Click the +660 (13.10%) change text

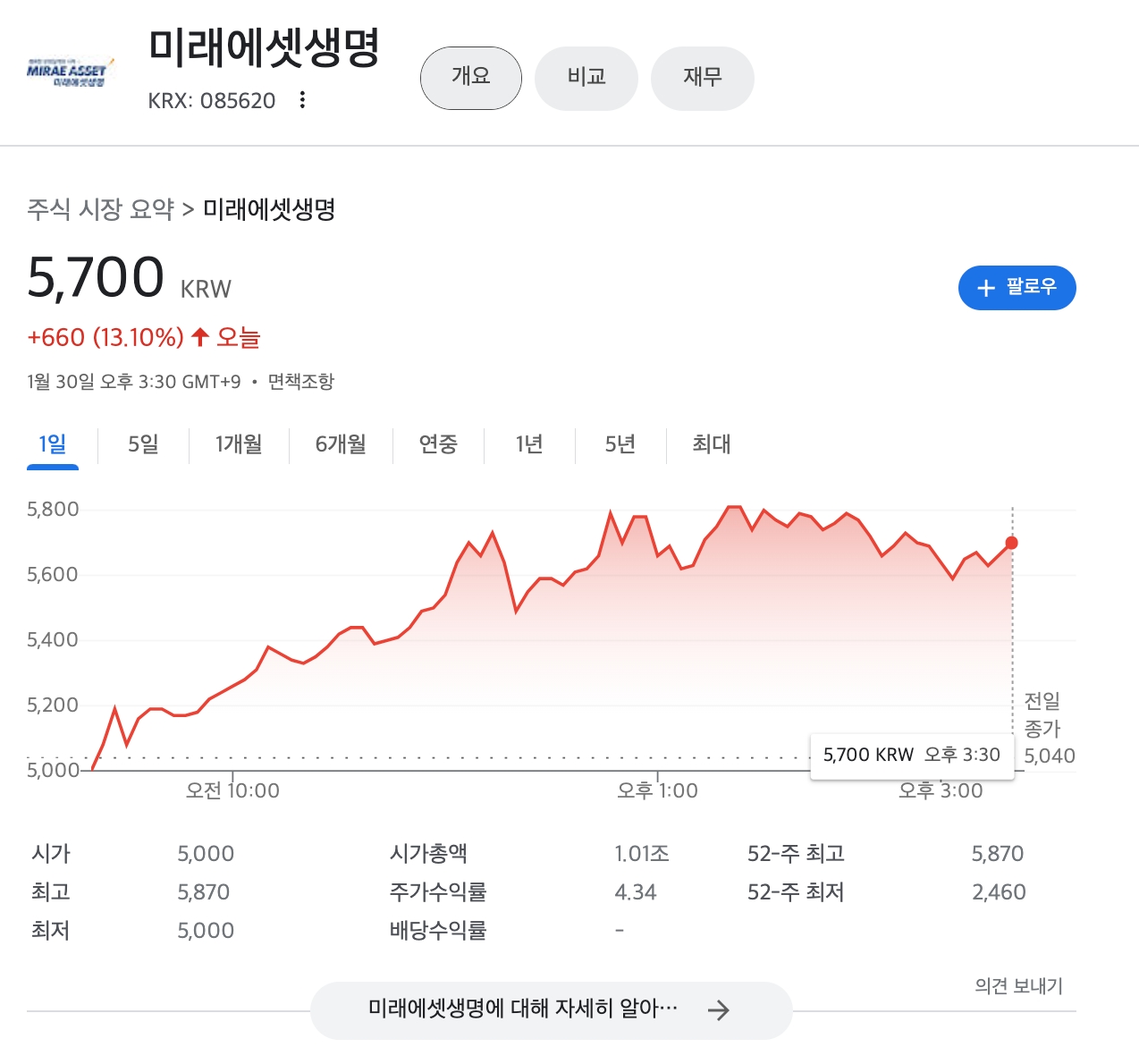[105, 337]
